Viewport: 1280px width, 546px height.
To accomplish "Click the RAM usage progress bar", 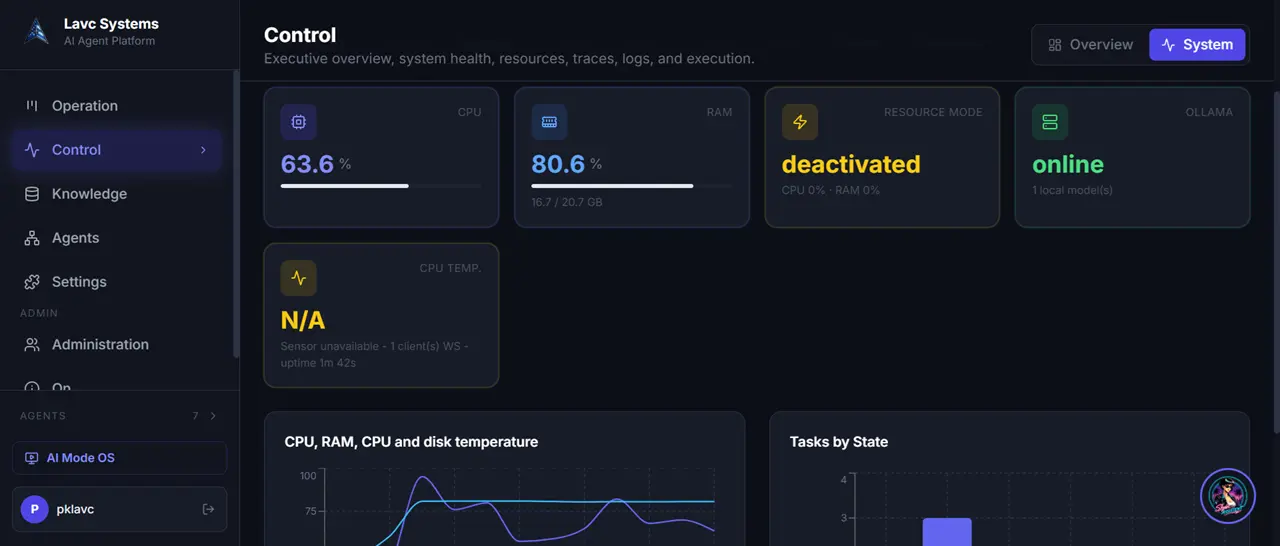I will pos(631,186).
